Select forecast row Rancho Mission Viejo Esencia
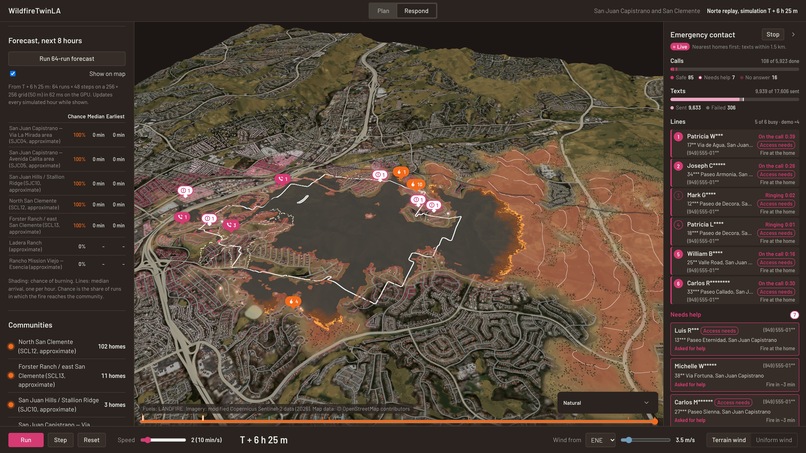806x453 pixels. pos(67,264)
